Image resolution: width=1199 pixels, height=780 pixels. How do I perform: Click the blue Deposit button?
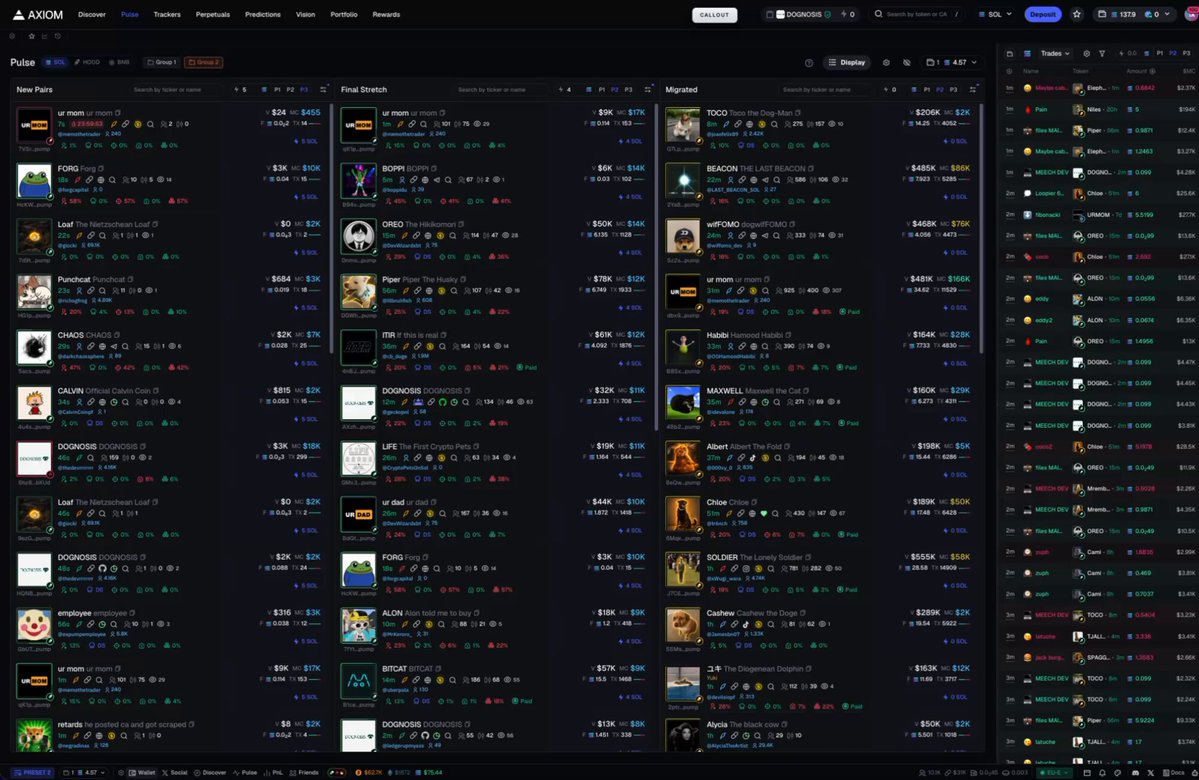pos(1042,14)
